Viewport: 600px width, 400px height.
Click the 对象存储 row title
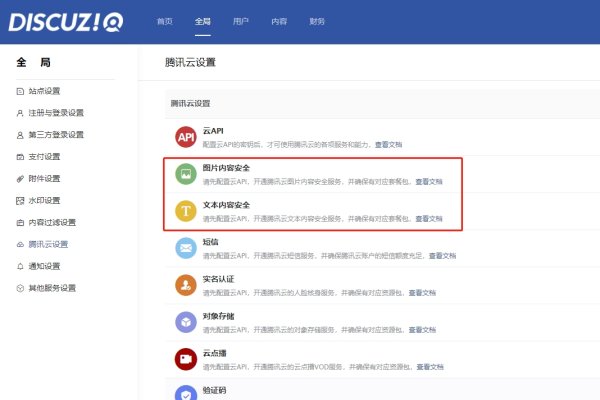point(218,316)
